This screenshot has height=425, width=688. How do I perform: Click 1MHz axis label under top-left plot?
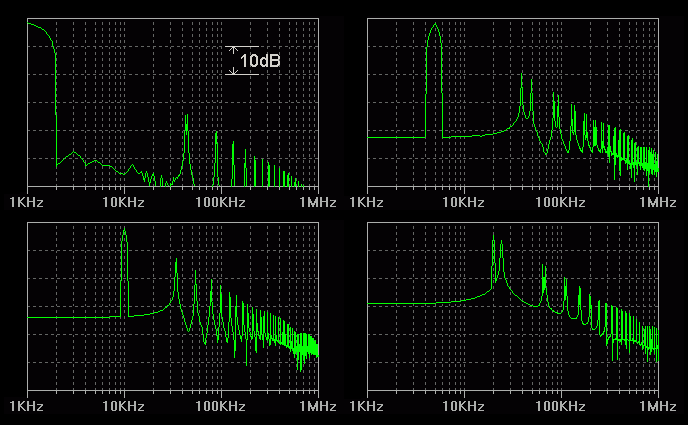pos(316,202)
